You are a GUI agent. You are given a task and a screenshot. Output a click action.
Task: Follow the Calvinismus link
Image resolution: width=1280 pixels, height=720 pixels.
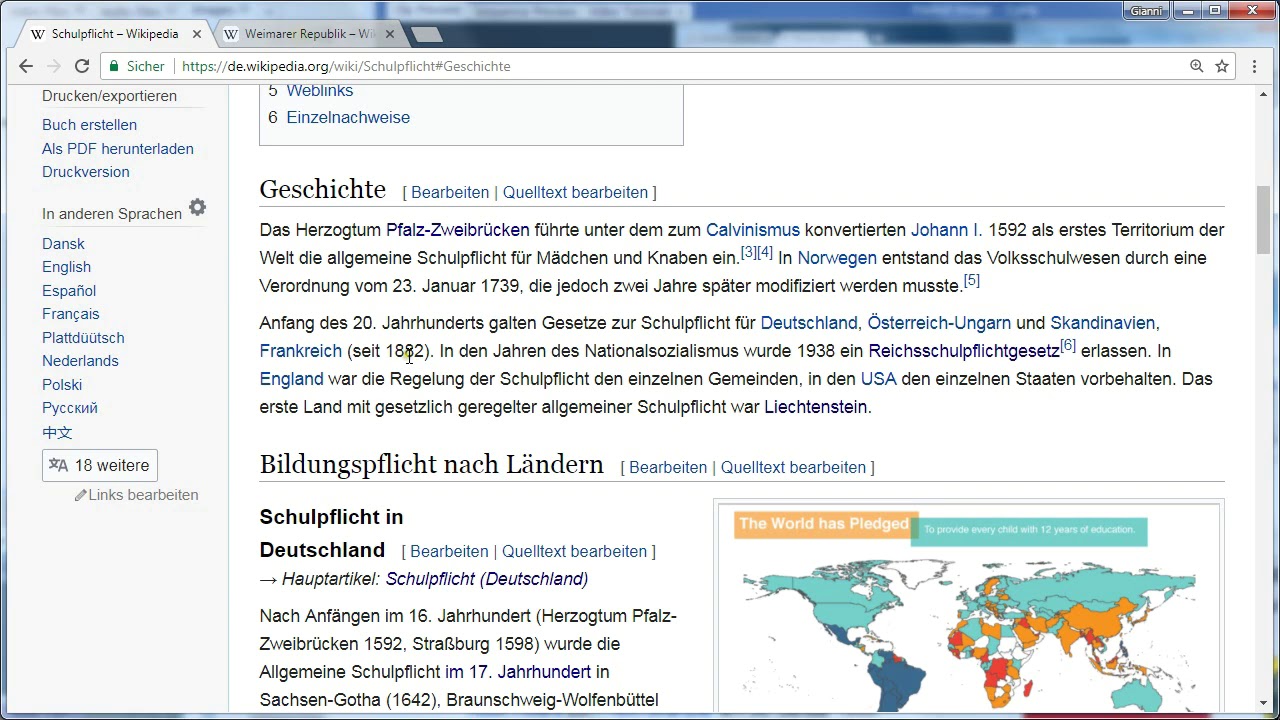tap(753, 230)
